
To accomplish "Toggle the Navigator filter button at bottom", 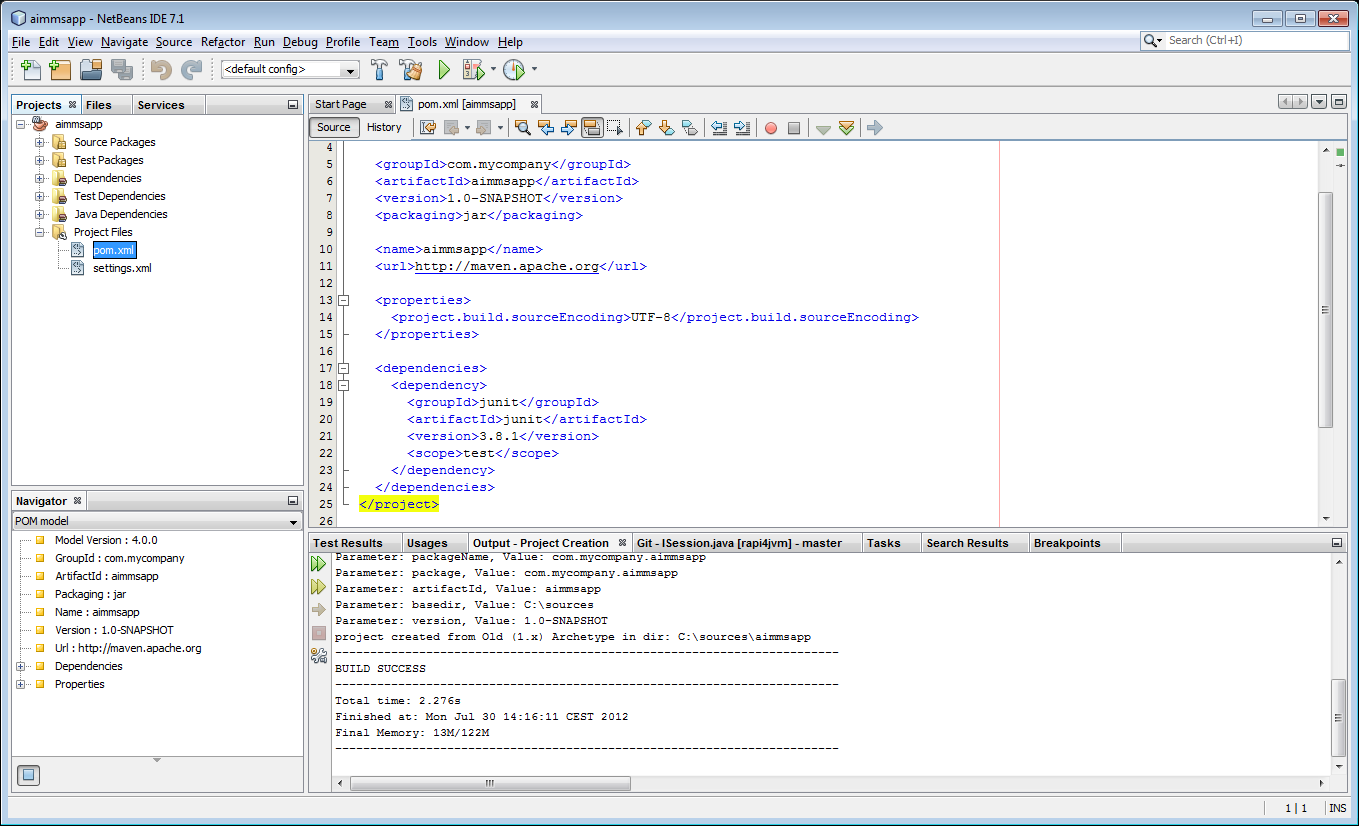I will click(x=29, y=774).
